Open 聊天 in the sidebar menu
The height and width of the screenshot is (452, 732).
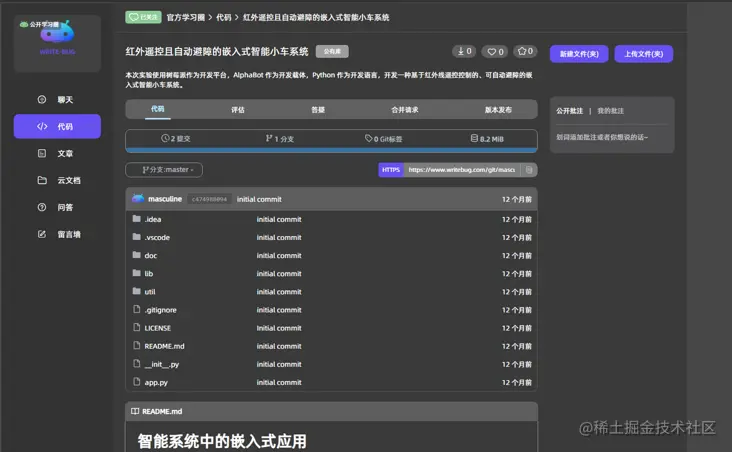(65, 99)
